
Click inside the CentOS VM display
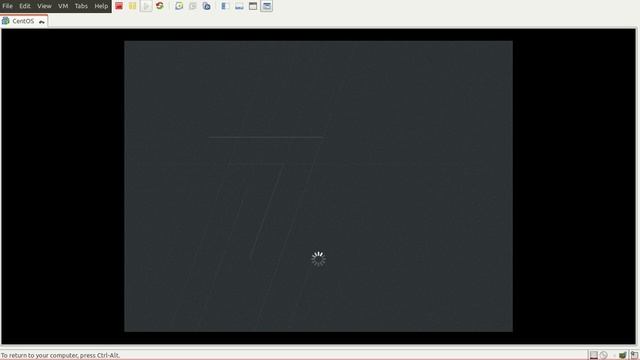click(x=318, y=186)
